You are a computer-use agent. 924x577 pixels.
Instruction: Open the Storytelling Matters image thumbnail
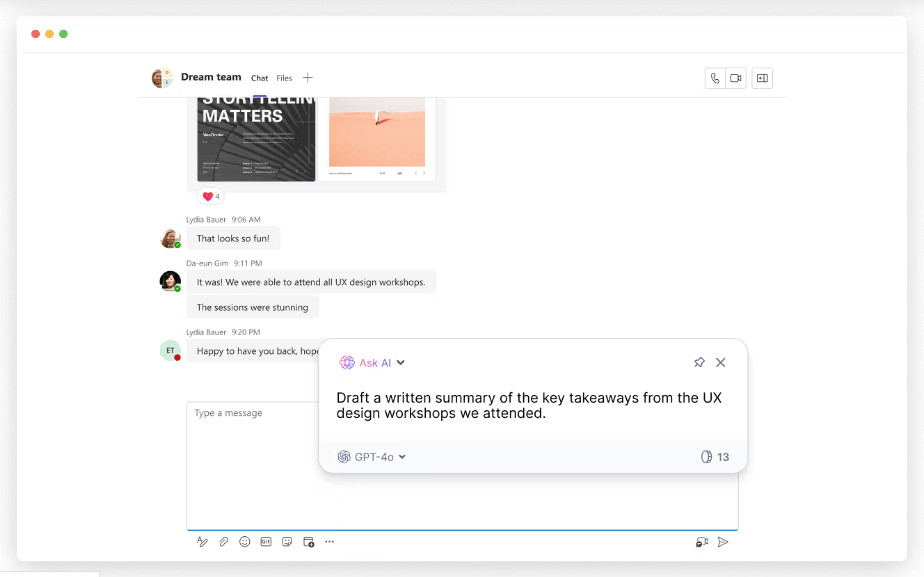pos(256,139)
